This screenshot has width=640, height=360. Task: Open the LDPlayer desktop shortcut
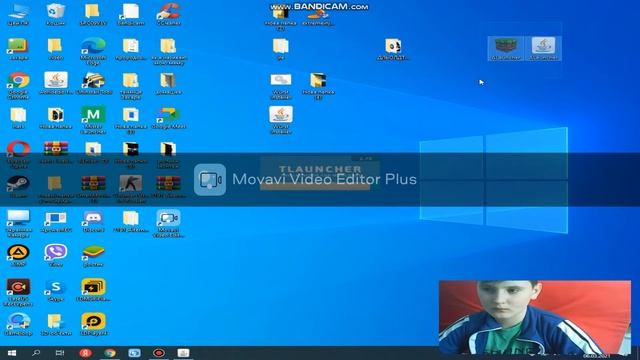[x=93, y=324]
